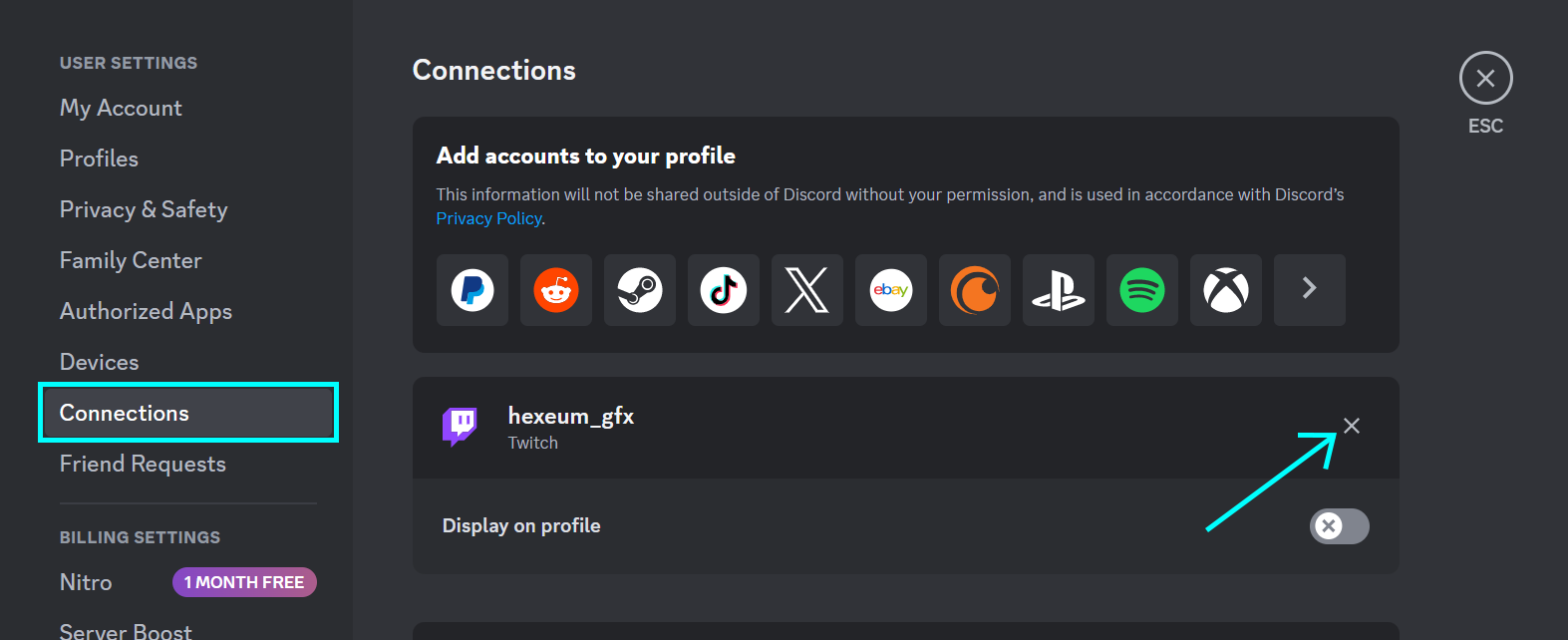
Task: Connect Spotify to your profile
Action: coord(1141,290)
